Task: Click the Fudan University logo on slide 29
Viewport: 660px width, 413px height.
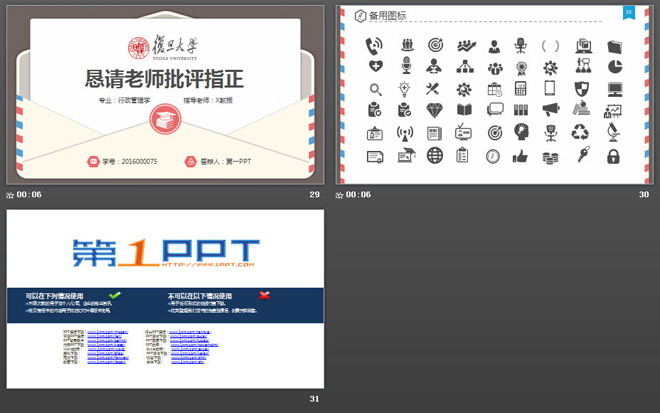Action: click(162, 48)
